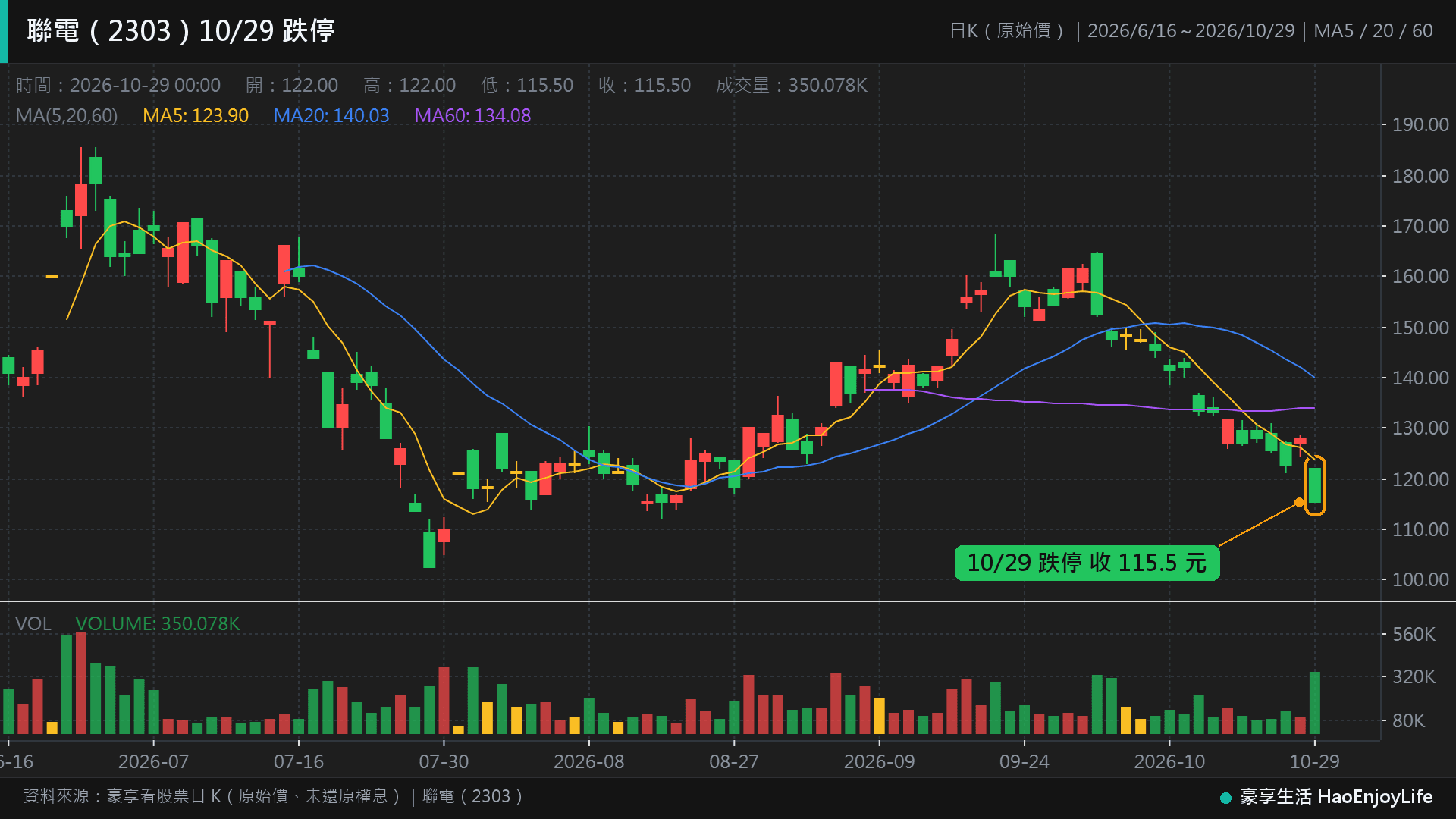Click the VOL panel label

point(33,623)
